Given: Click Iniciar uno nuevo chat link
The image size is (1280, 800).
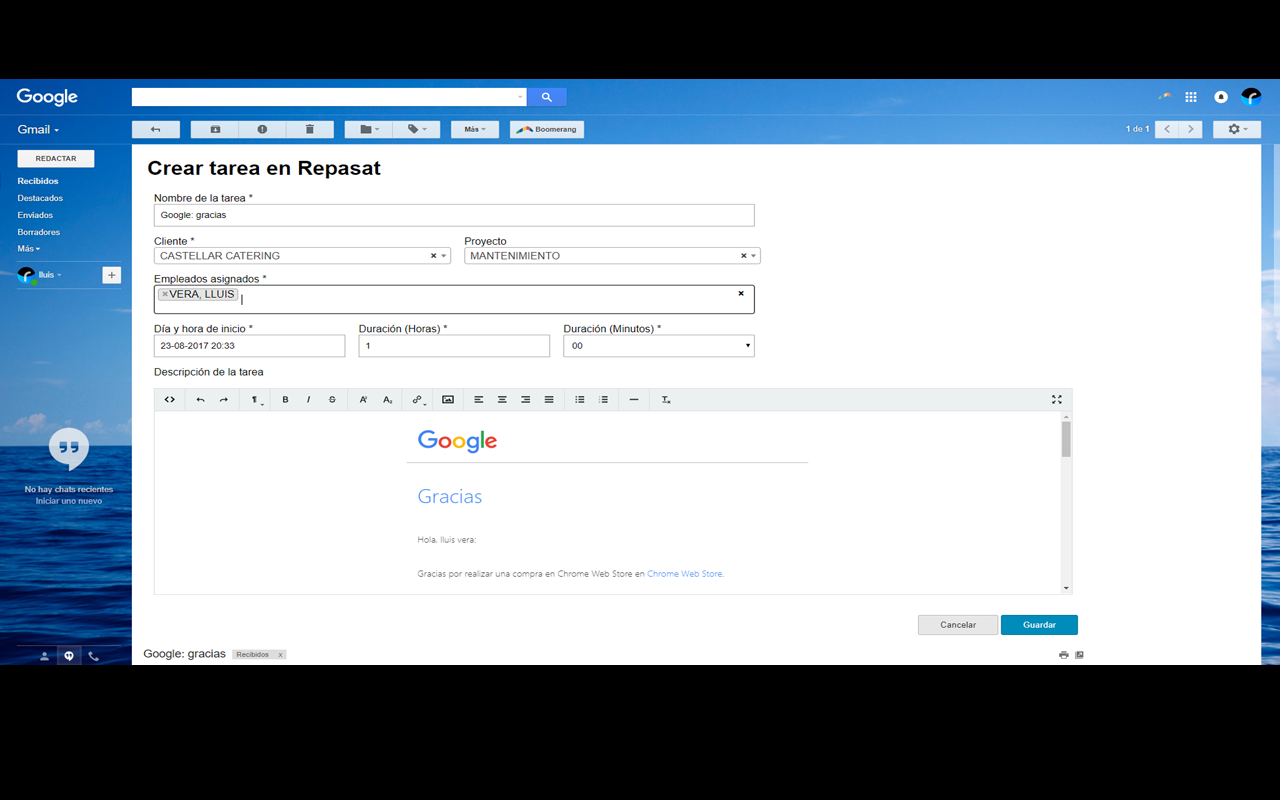Looking at the screenshot, I should (x=69, y=501).
